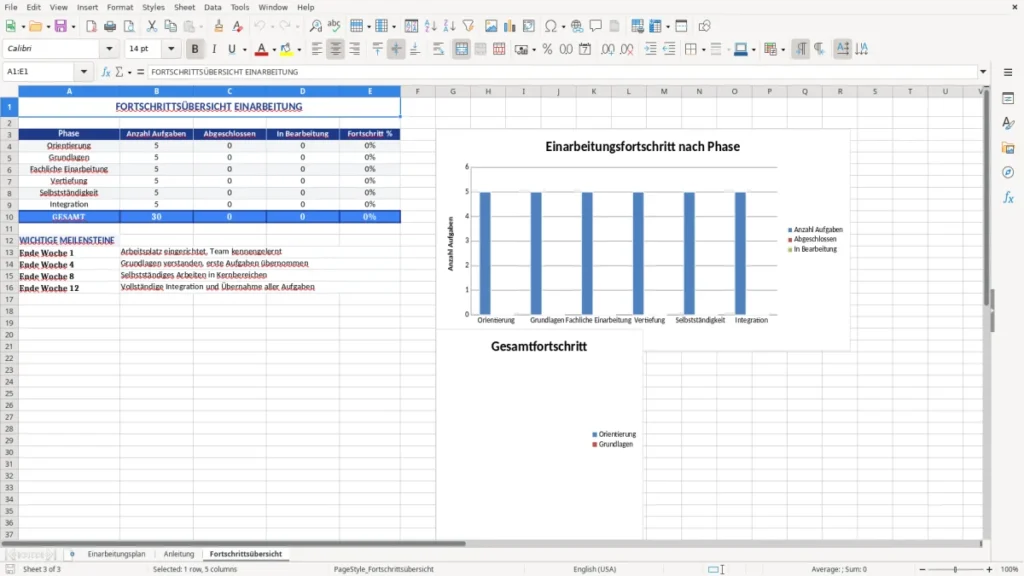Clone formatting with the paintbrush icon
This screenshot has width=1024, height=576.
(218, 26)
